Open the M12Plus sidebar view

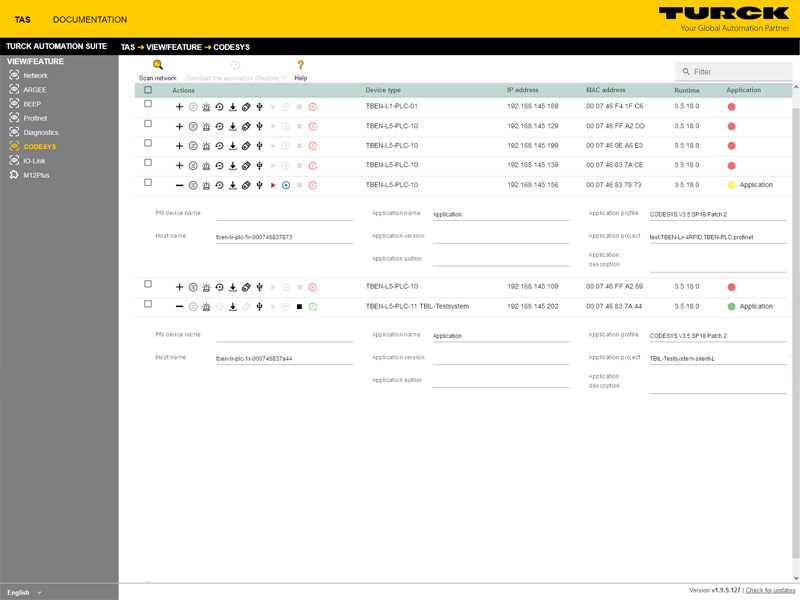coord(36,175)
